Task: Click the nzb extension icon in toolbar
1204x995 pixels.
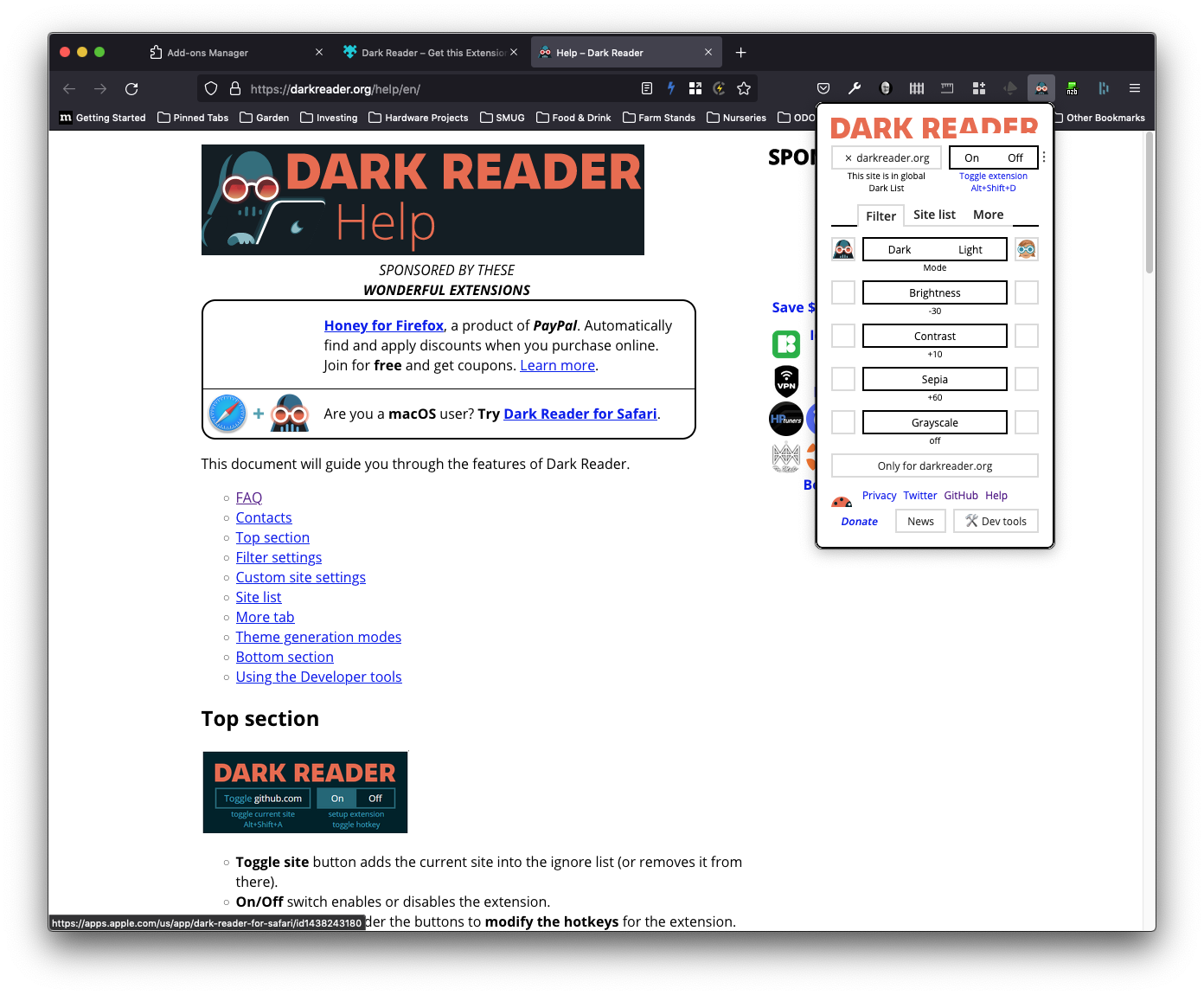Action: [1072, 87]
